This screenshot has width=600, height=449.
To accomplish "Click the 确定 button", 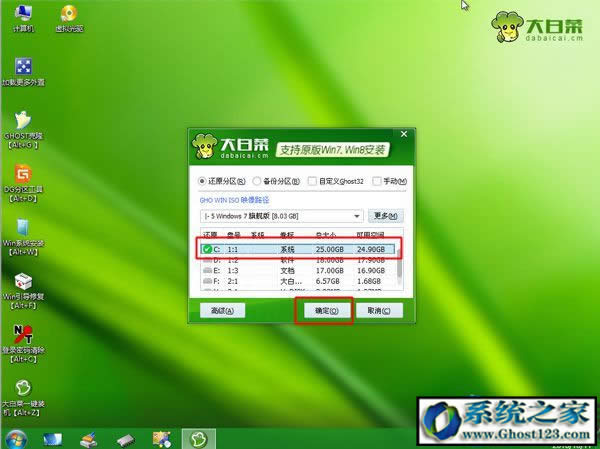I will tap(322, 311).
